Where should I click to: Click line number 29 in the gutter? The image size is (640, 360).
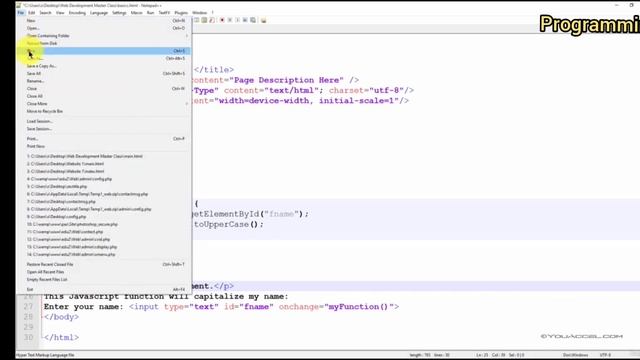coord(28,327)
